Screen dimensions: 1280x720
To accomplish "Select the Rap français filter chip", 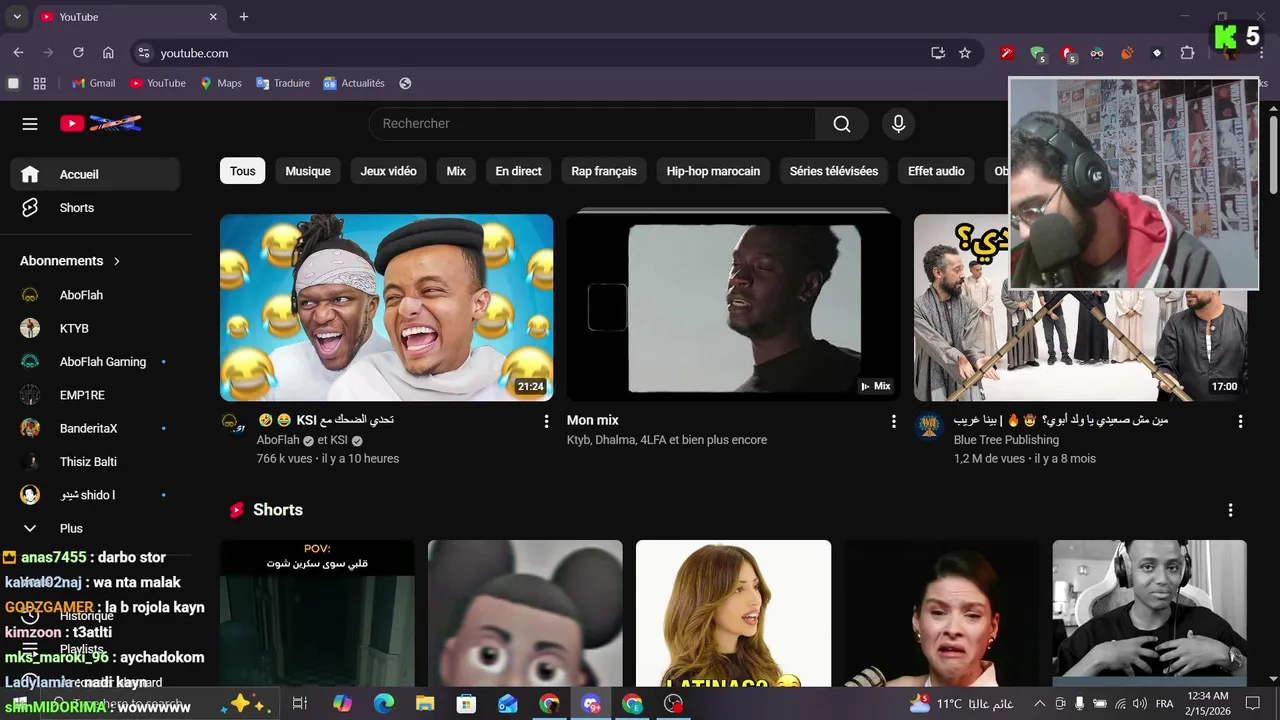I will (604, 171).
